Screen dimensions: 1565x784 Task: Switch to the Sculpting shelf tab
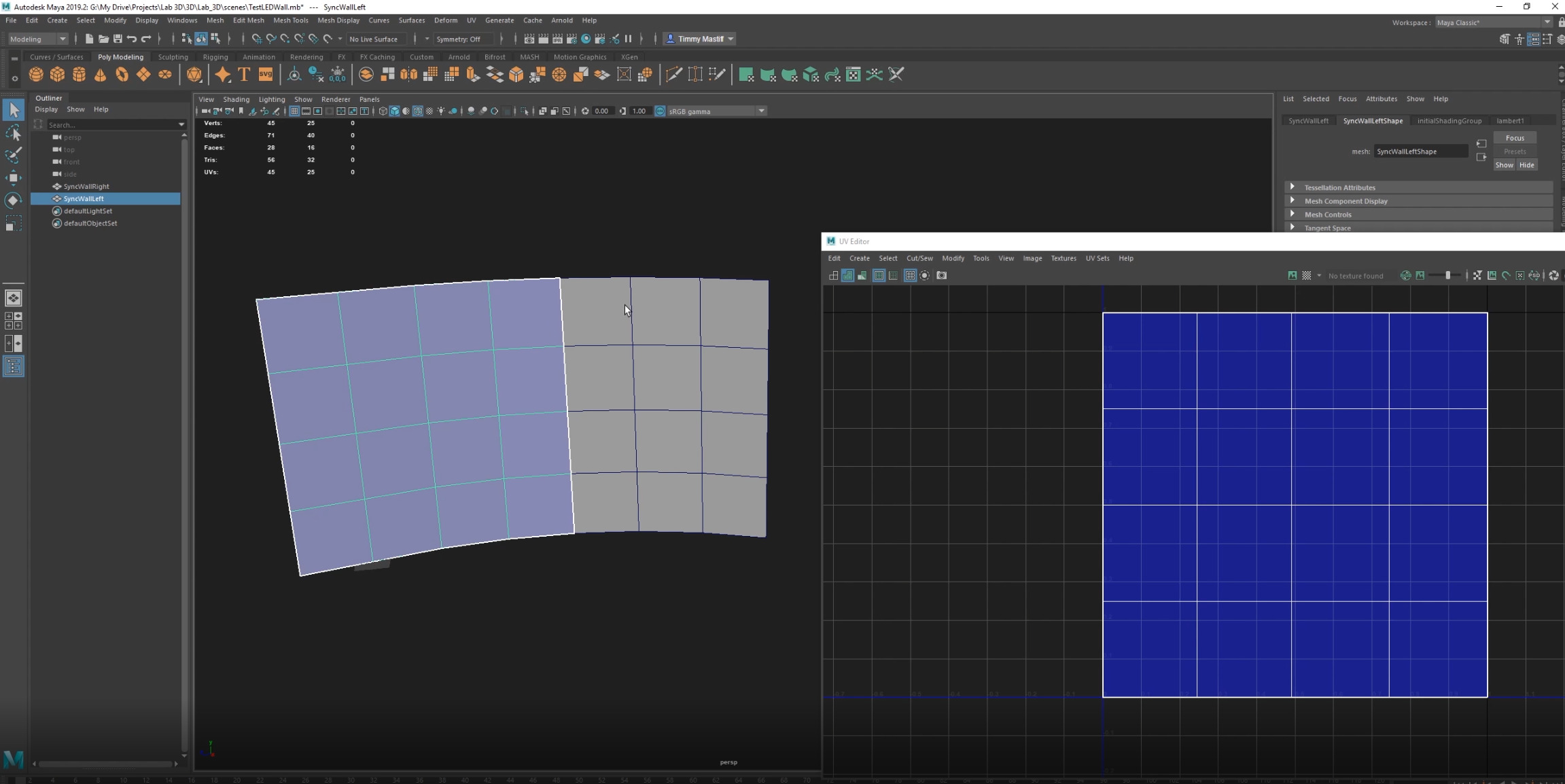(173, 57)
